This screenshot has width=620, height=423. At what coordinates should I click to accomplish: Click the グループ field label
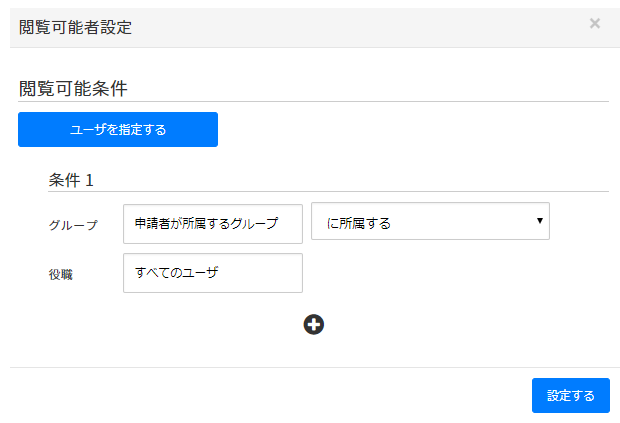coord(73,225)
